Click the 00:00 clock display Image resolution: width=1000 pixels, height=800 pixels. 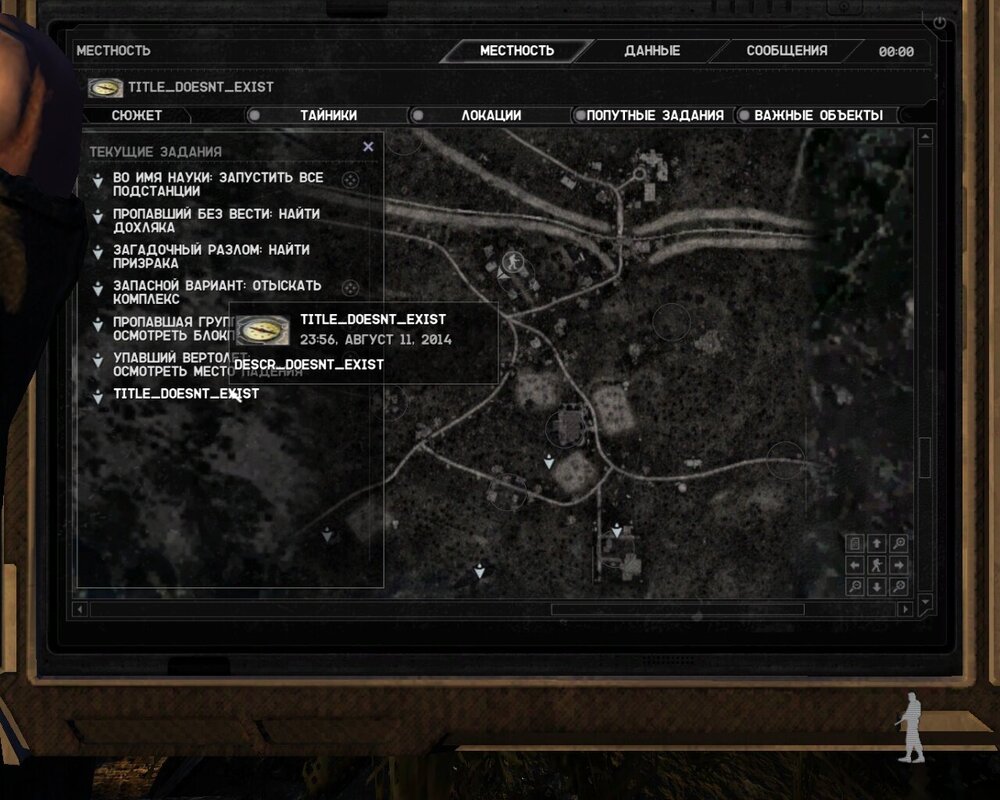click(896, 52)
